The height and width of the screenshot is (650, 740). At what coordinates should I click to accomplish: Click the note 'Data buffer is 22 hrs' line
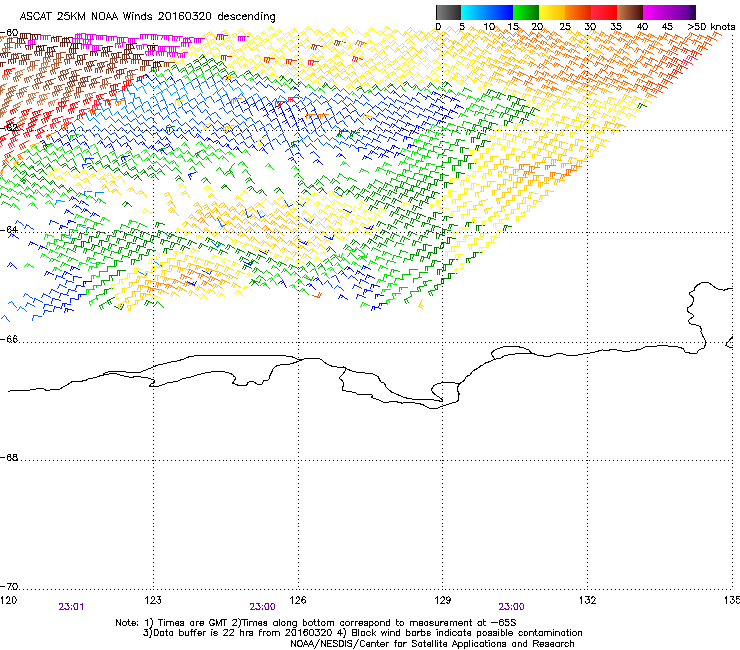tap(362, 633)
